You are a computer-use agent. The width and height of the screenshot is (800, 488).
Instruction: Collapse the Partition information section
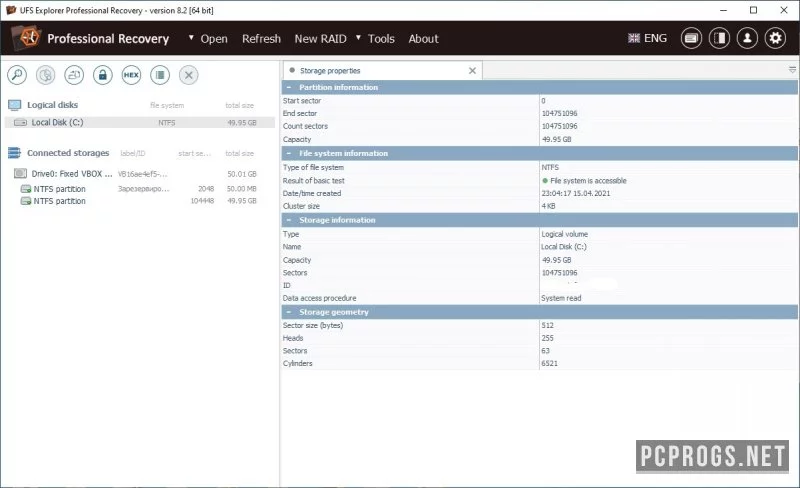(x=289, y=87)
